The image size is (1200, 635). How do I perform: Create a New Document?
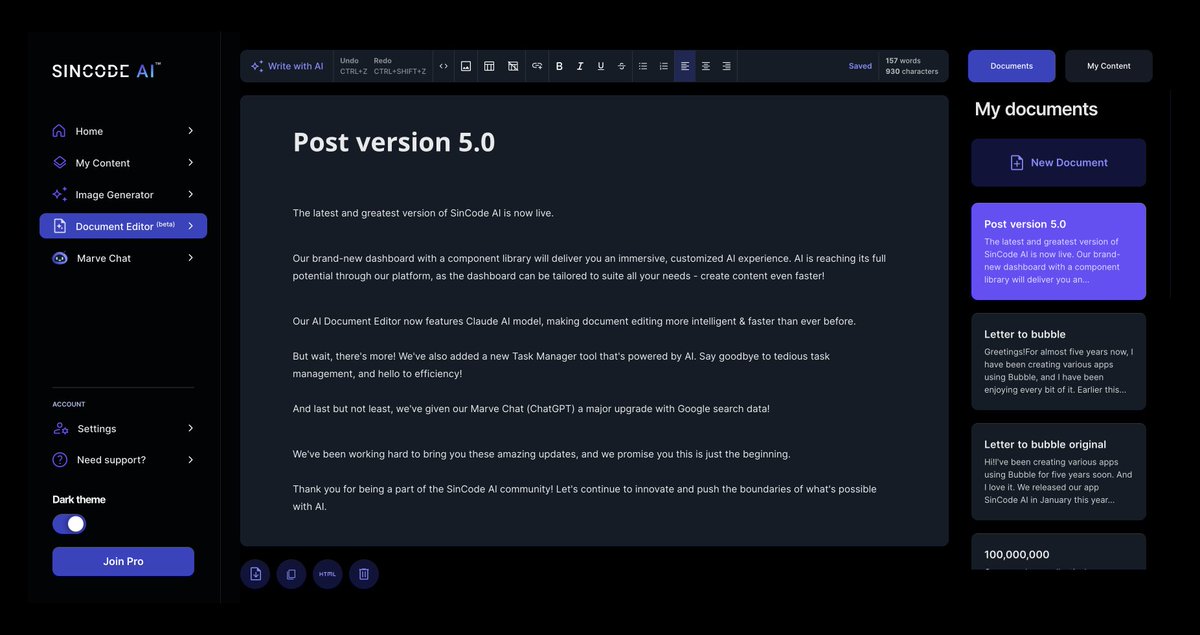click(1058, 162)
